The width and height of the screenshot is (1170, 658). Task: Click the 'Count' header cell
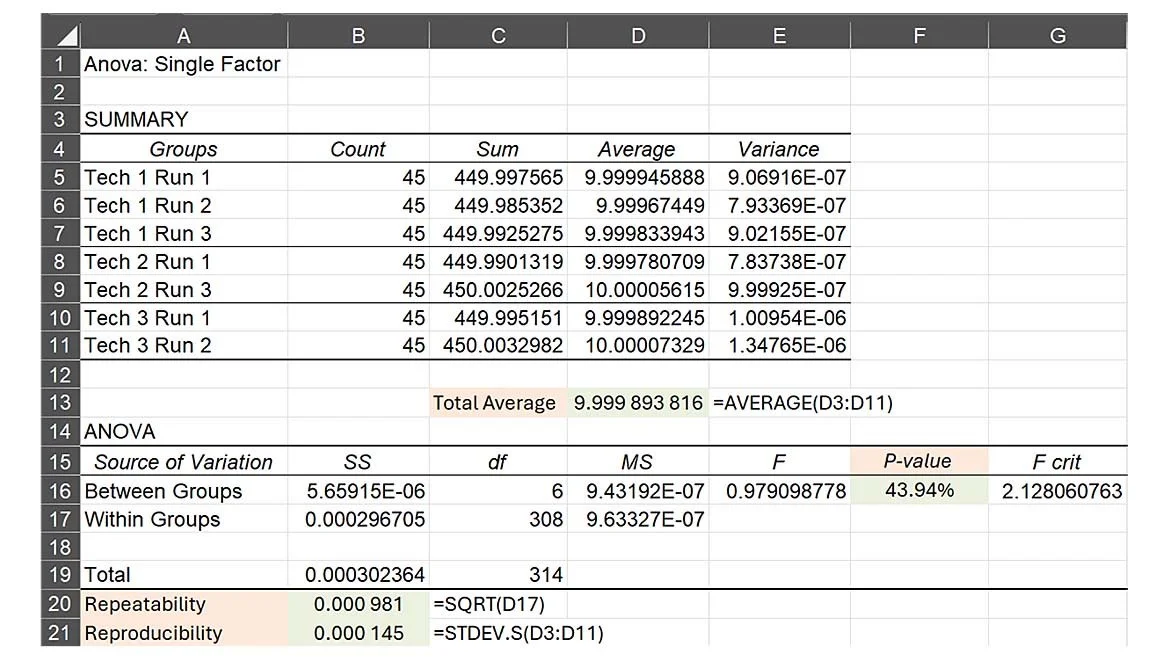point(358,148)
